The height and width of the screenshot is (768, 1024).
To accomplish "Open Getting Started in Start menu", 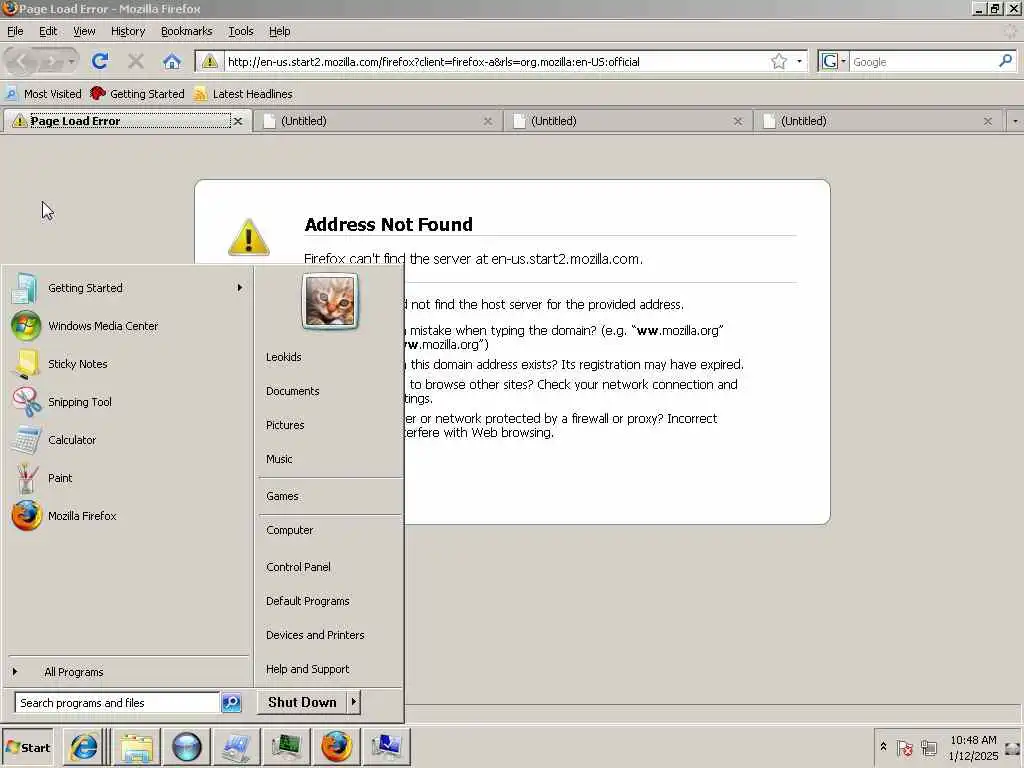I will pos(129,288).
